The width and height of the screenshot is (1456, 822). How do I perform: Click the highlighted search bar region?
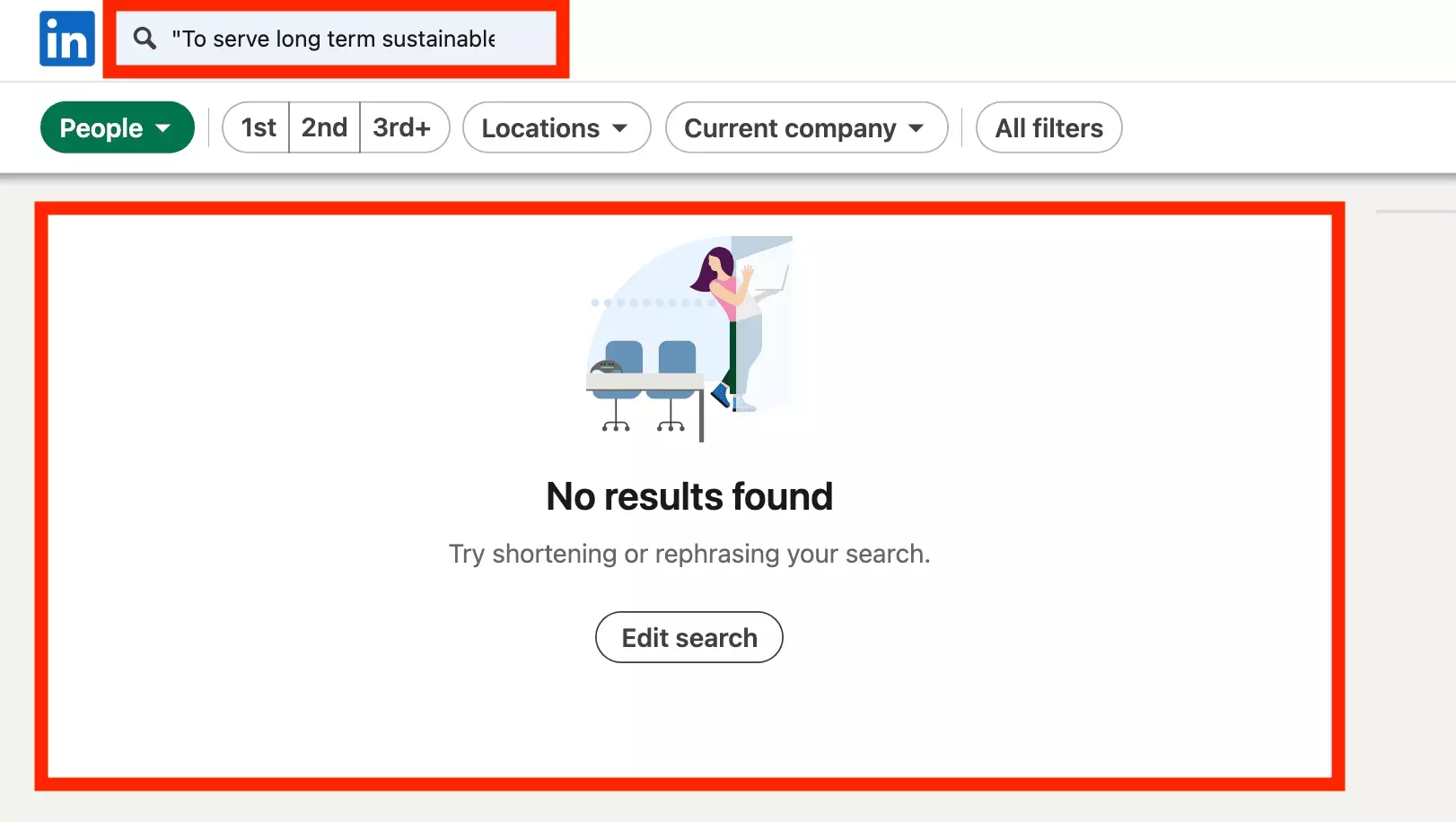click(x=336, y=39)
